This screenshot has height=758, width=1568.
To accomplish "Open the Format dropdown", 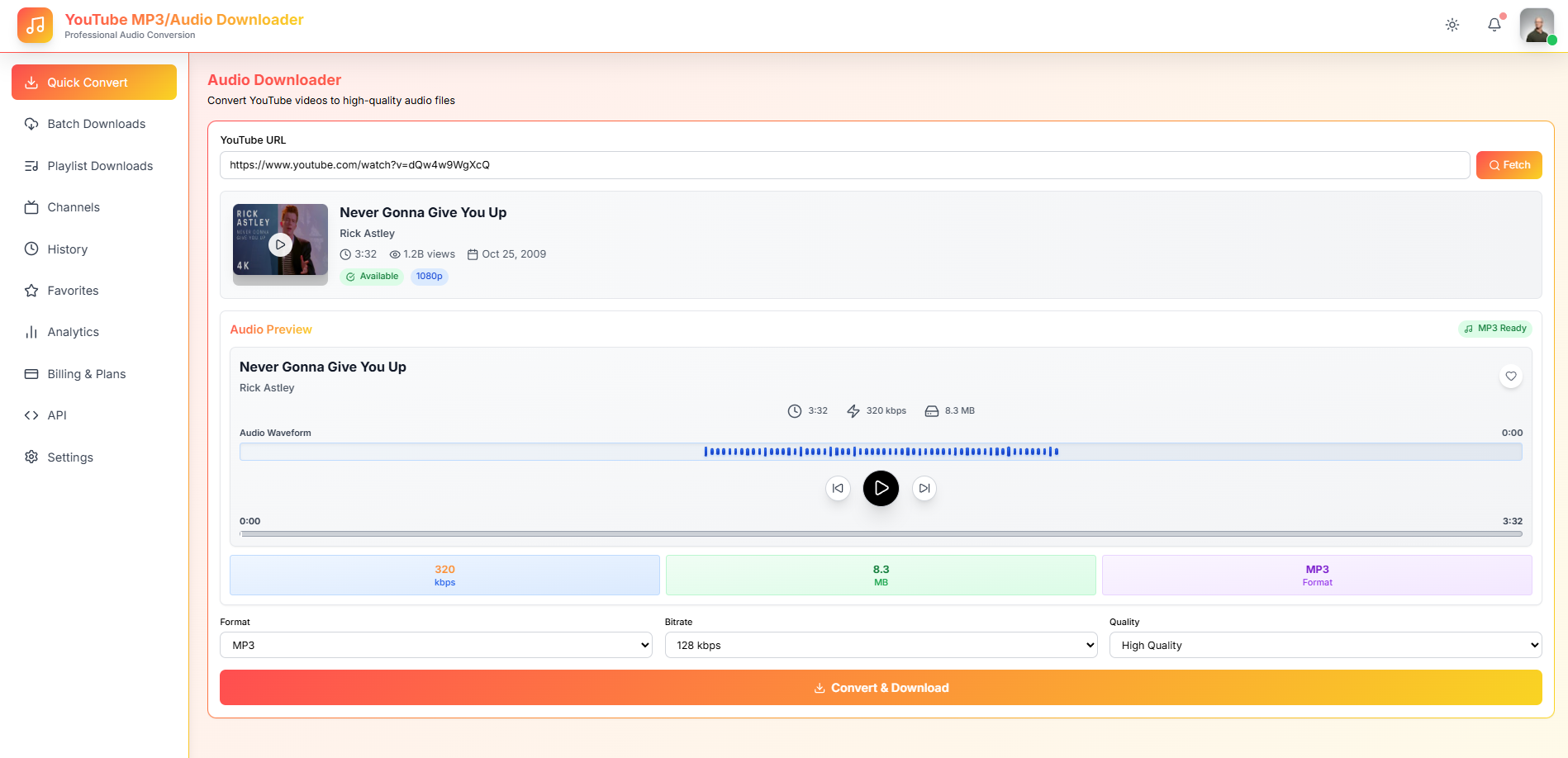I will pos(435,645).
